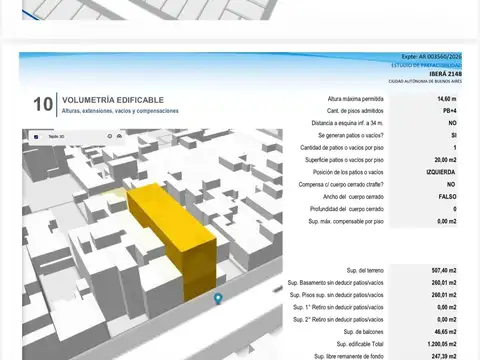Click the 'Altura máxima permitida' label
The width and height of the screenshot is (480, 360).
(x=355, y=99)
